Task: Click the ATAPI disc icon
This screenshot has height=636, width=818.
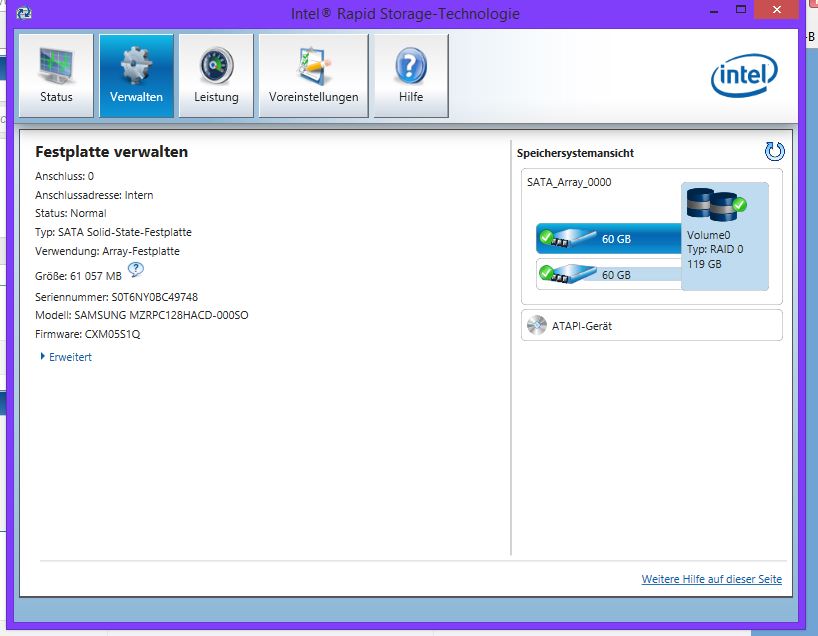Action: 536,325
